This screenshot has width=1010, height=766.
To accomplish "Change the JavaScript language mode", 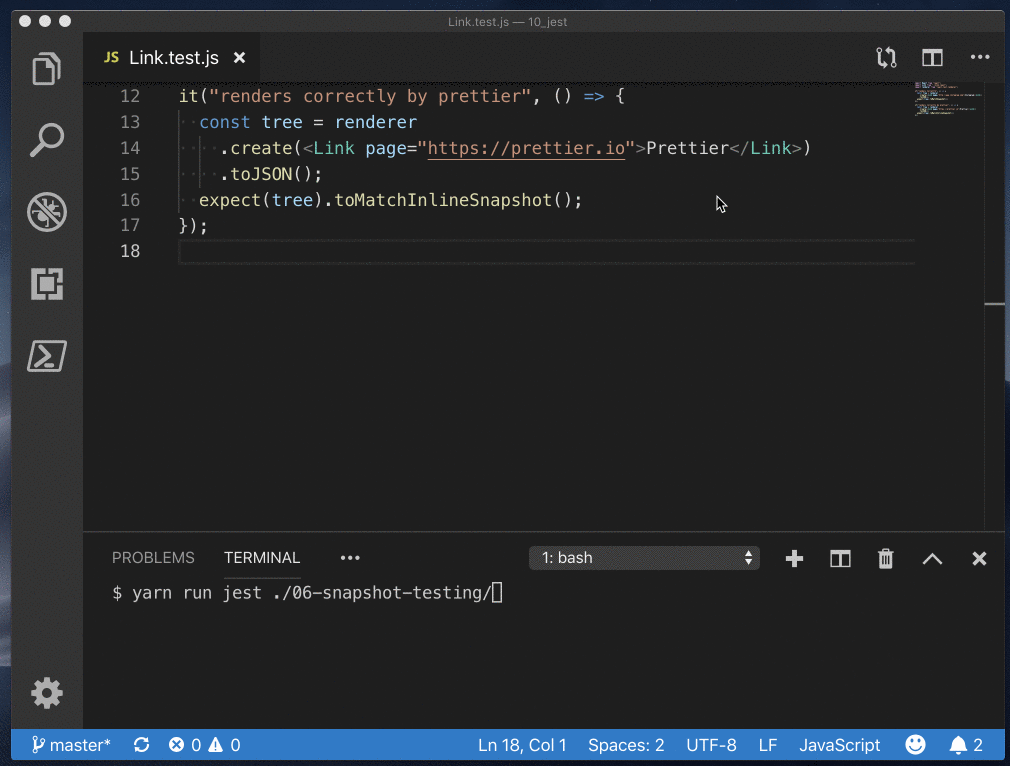I will click(839, 745).
